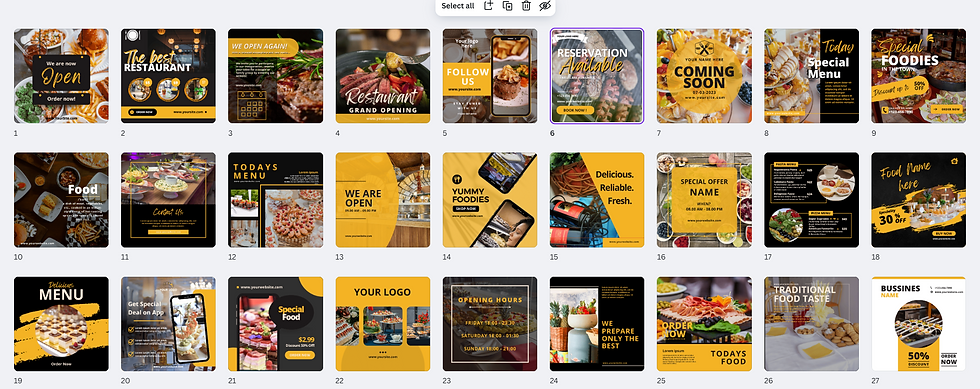Select 'Restaurant Grand Opening' page 4 thumbnail

[x=382, y=76]
